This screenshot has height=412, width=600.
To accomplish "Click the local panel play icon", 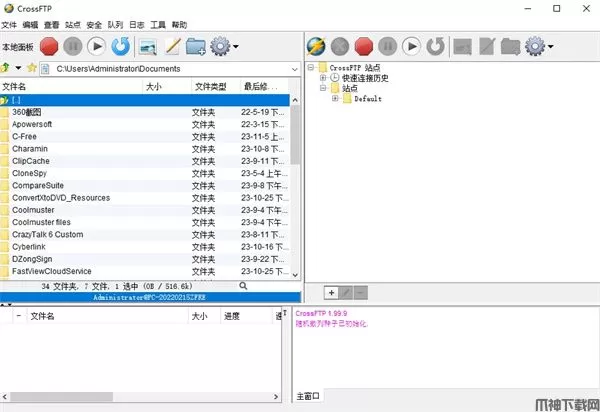I will coord(96,47).
